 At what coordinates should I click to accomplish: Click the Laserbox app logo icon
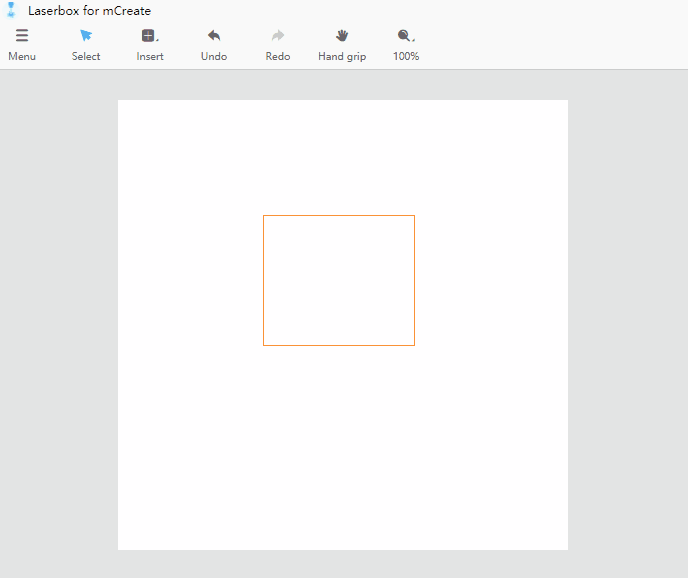click(x=11, y=10)
